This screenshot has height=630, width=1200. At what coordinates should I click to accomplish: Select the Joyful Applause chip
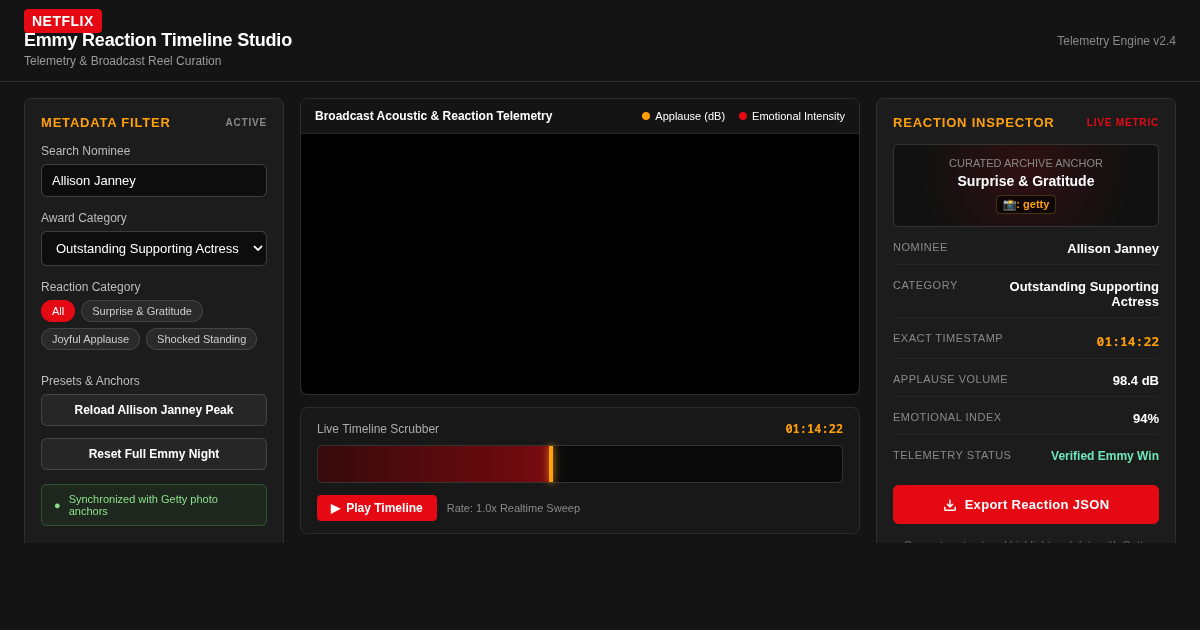tap(90, 339)
